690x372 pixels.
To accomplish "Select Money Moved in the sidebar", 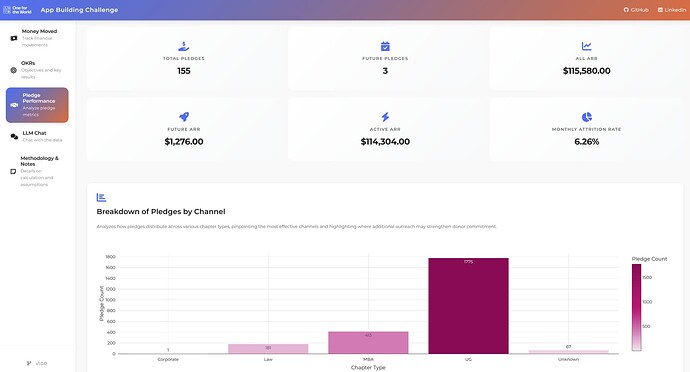I will coord(37,38).
